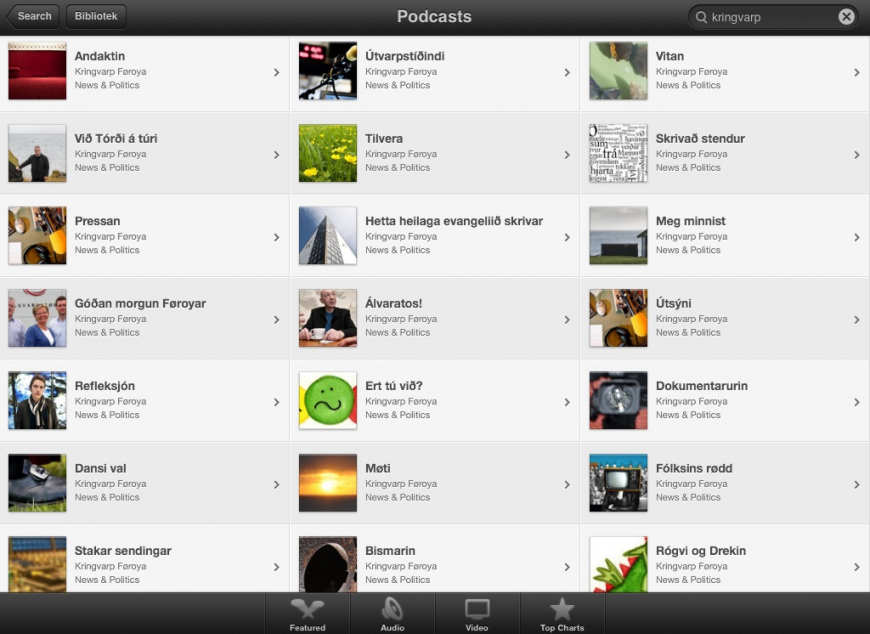This screenshot has width=870, height=634.
Task: Open Top Charts star icon
Action: pyautogui.click(x=562, y=609)
